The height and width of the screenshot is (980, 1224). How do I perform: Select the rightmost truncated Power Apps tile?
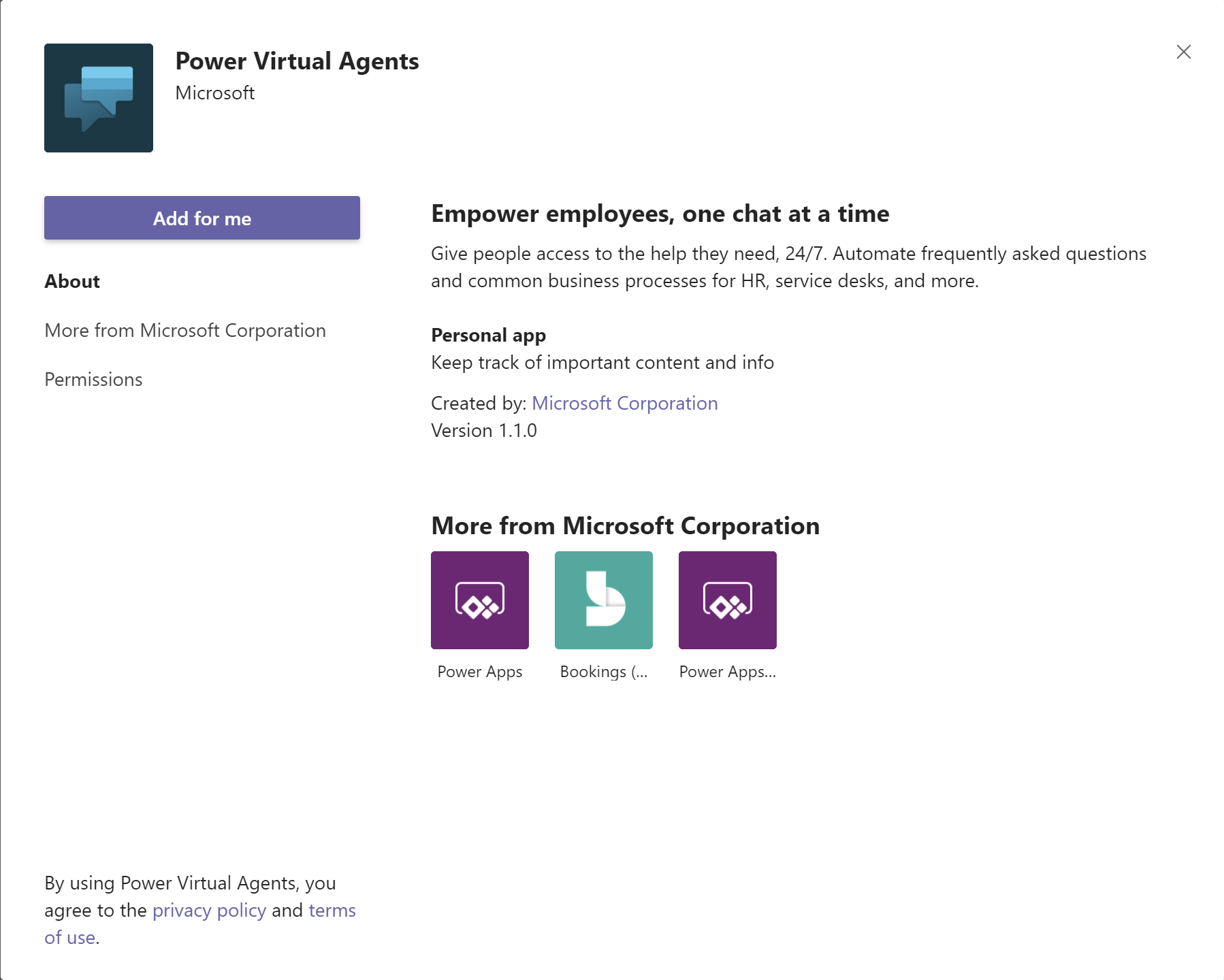pyautogui.click(x=727, y=600)
